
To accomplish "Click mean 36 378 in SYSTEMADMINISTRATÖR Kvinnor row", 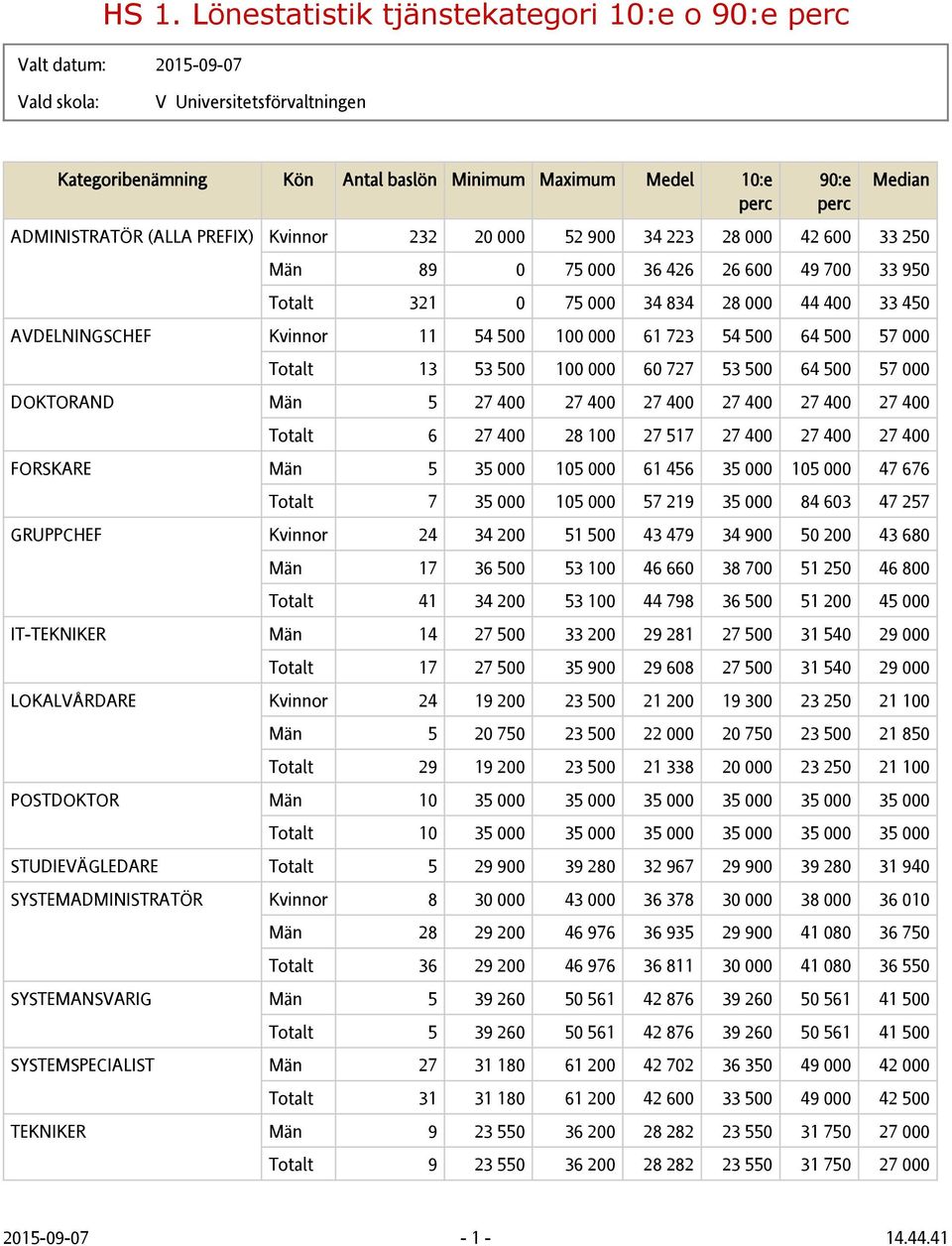I will tap(668, 899).
